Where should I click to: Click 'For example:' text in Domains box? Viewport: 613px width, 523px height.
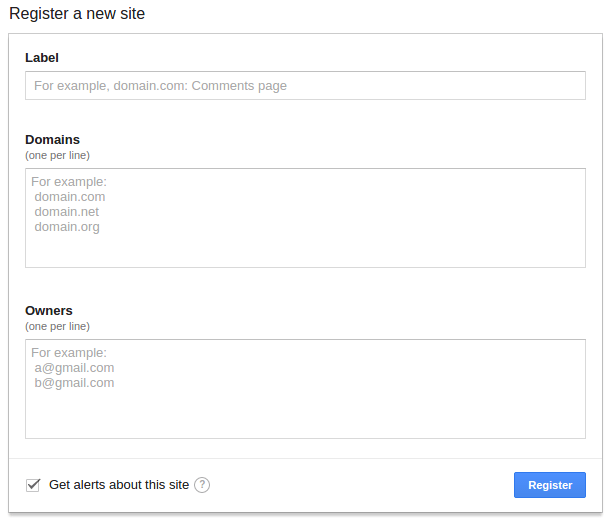tap(69, 182)
